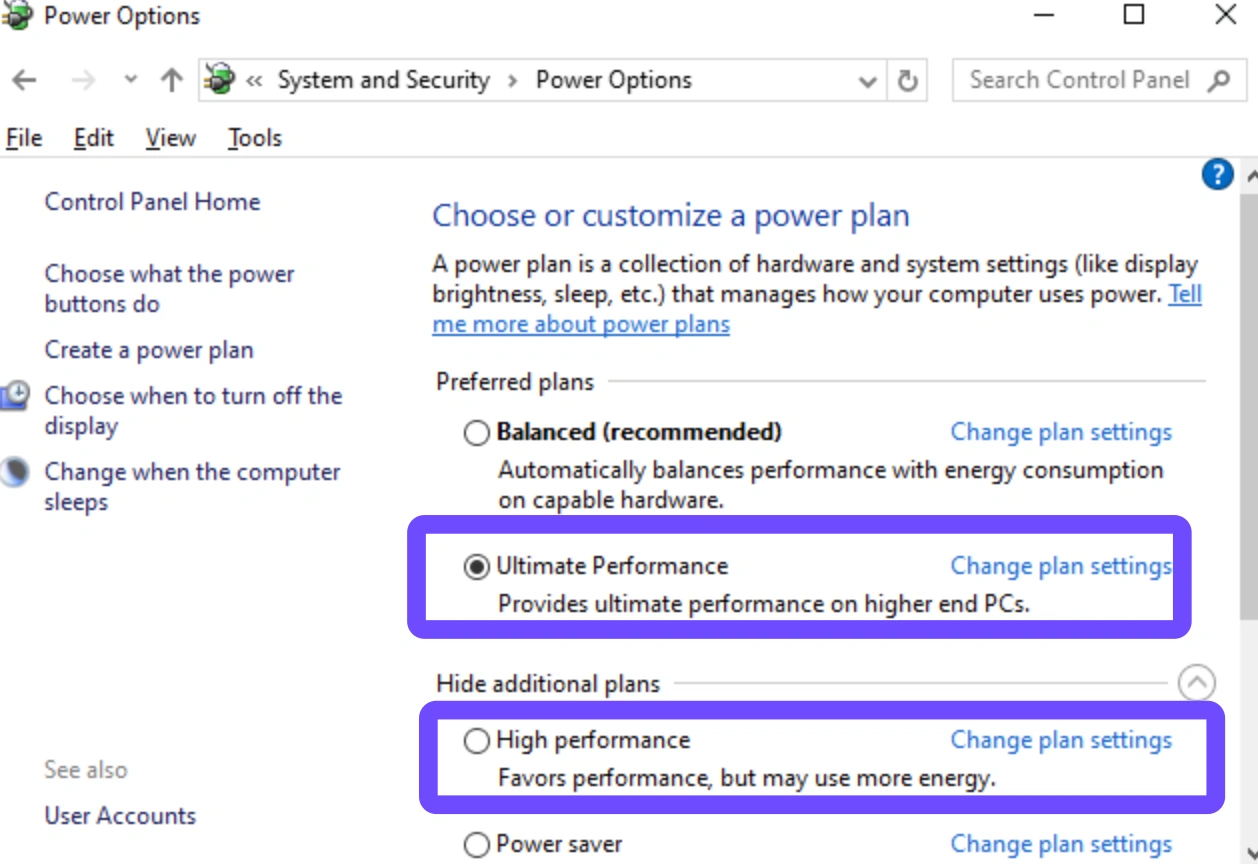The width and height of the screenshot is (1258, 864).
Task: Open the address bar history dropdown
Action: pyautogui.click(x=868, y=82)
